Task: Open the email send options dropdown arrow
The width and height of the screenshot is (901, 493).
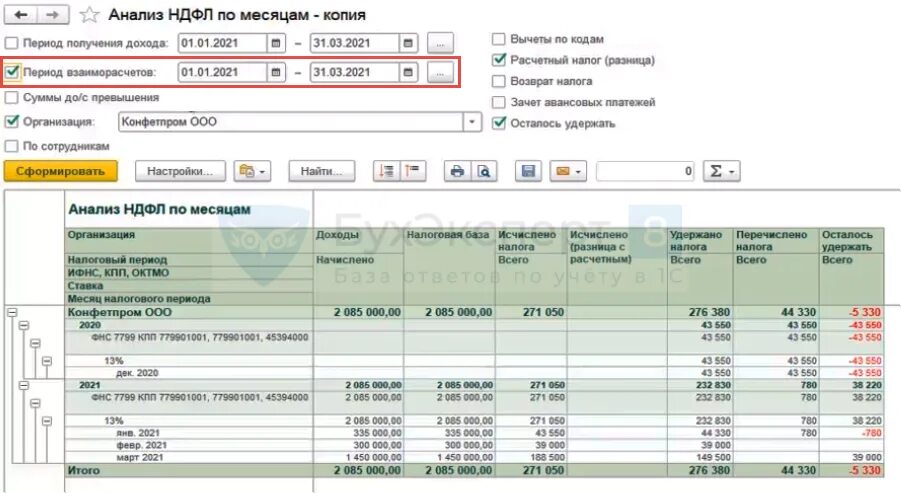Action: point(578,171)
